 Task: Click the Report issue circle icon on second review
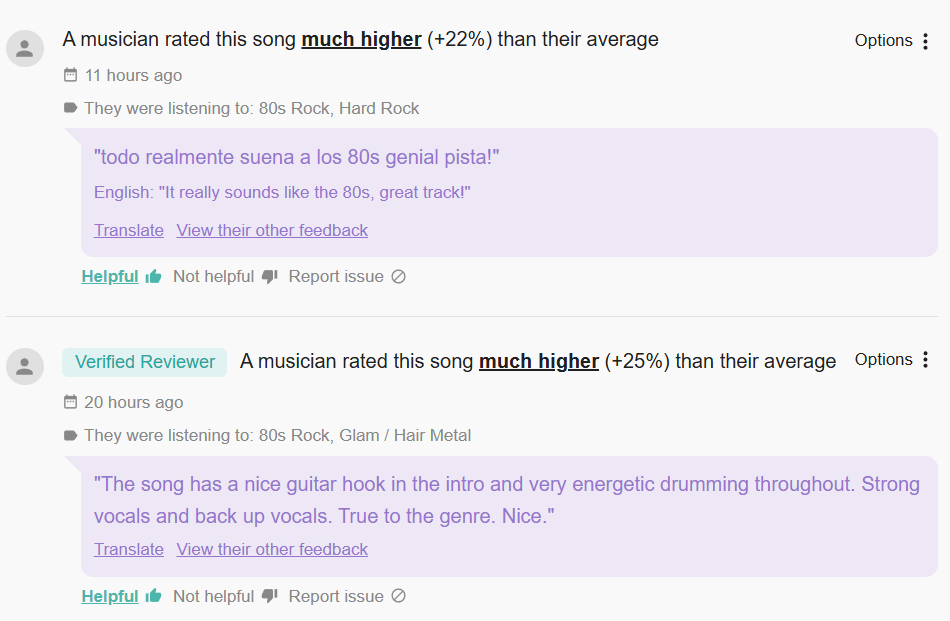click(x=398, y=596)
